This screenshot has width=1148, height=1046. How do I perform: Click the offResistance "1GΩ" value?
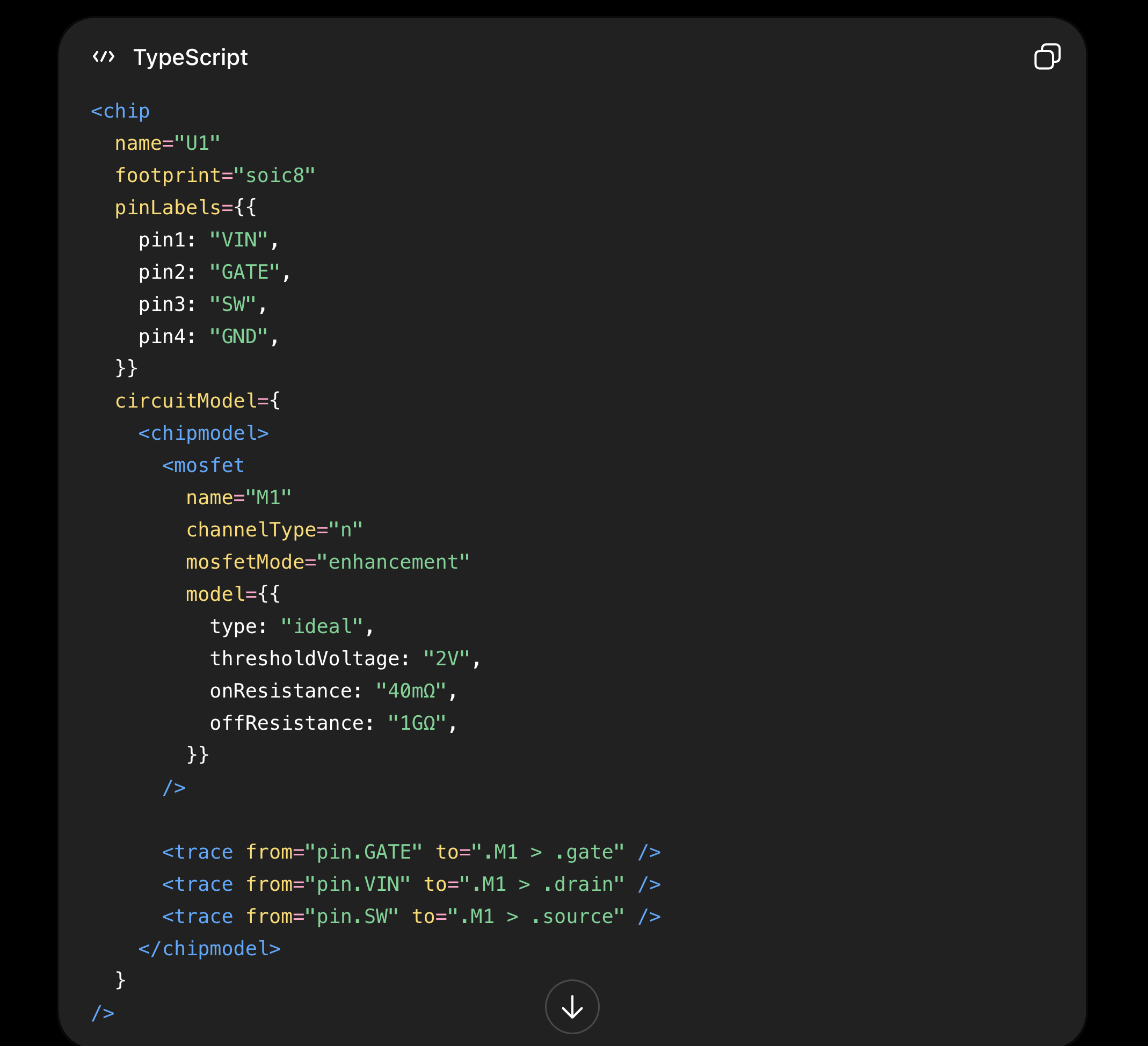[417, 723]
